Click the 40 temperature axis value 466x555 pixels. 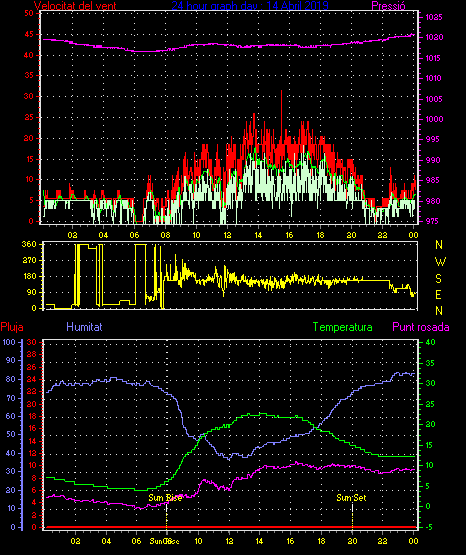click(430, 342)
